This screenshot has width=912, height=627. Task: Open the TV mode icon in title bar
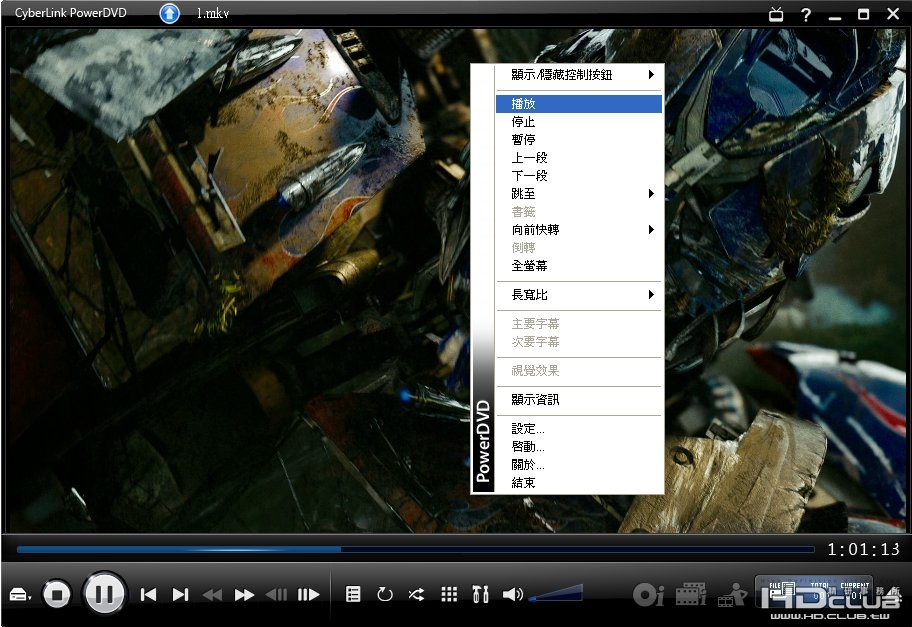click(x=776, y=14)
